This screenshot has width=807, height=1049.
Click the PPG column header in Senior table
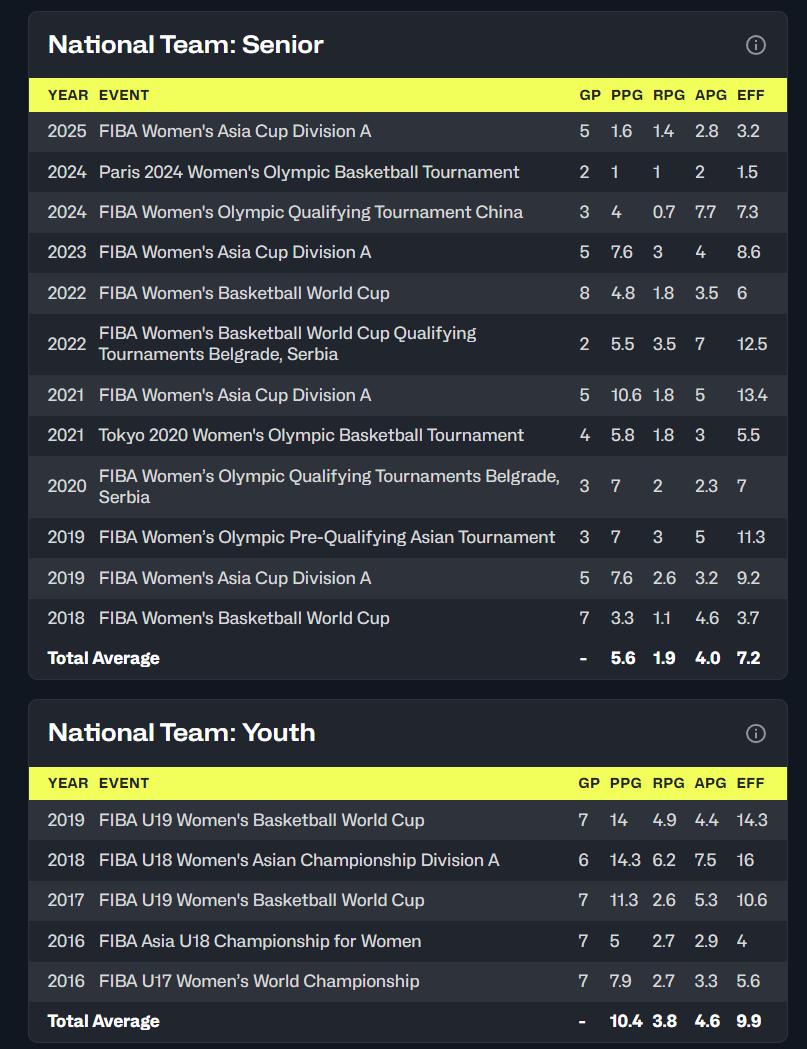(626, 95)
